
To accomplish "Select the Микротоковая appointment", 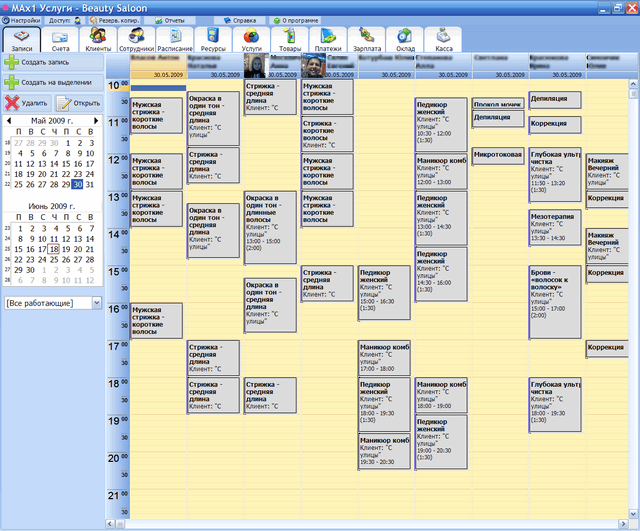I will pyautogui.click(x=498, y=156).
